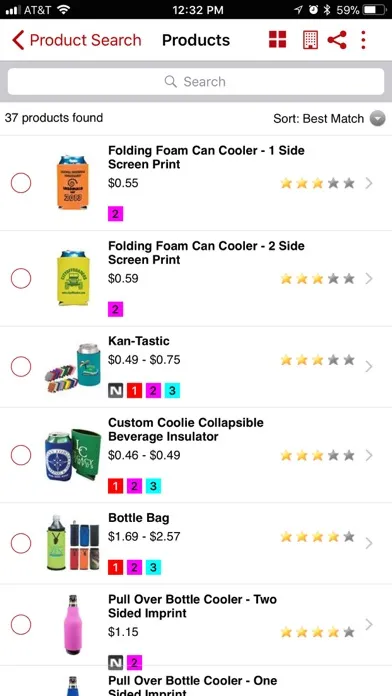The width and height of the screenshot is (392, 696).
Task: Tap the Bottle Bag product thumbnail
Action: pyautogui.click(x=73, y=542)
